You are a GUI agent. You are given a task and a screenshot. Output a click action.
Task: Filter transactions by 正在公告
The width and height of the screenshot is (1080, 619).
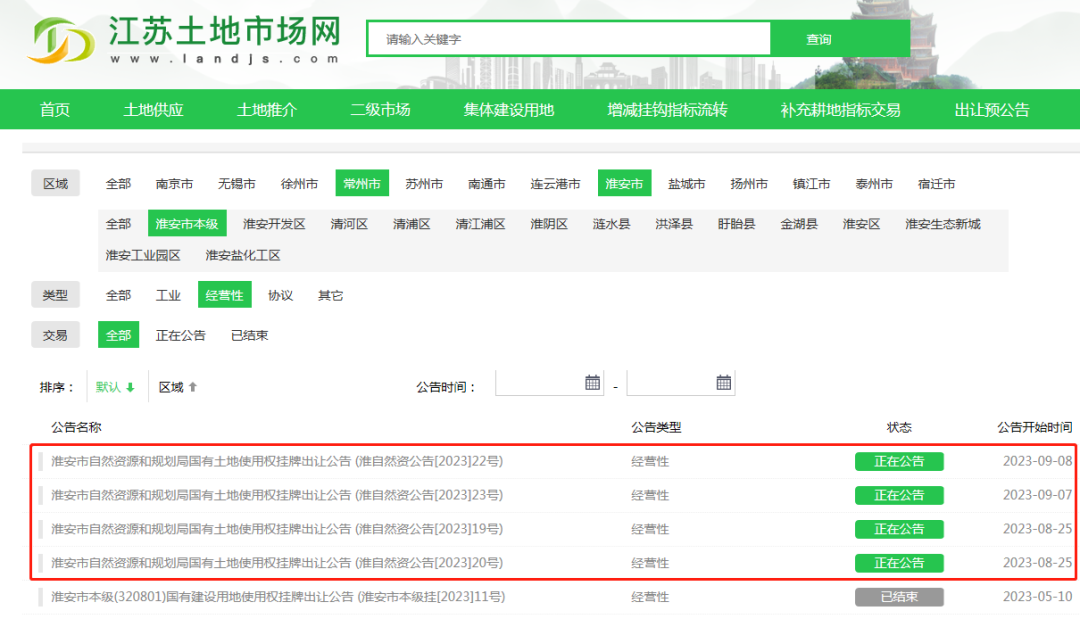[x=180, y=335]
